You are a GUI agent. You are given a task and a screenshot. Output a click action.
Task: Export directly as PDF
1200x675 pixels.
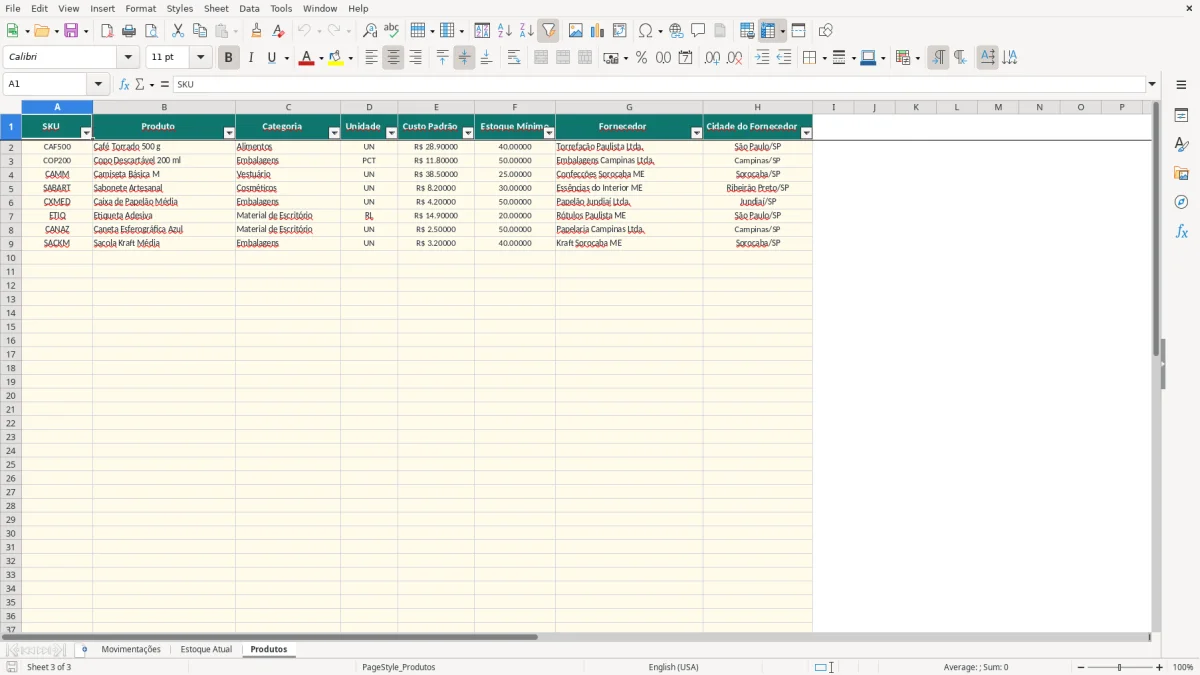pos(107,31)
